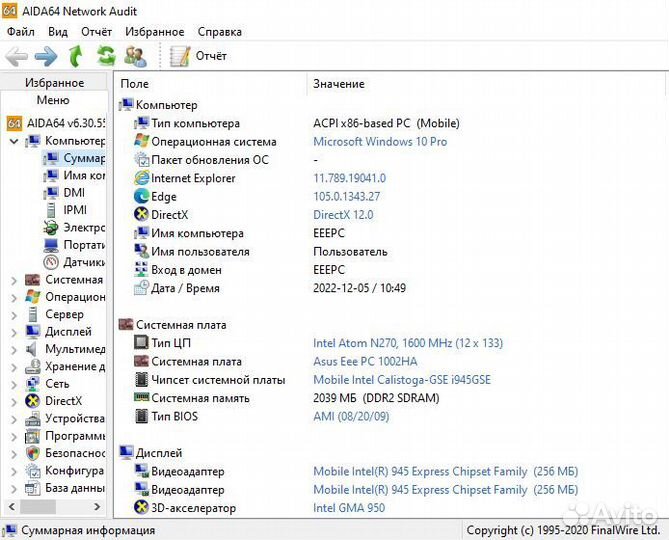Open the AMI (08/20/09) BIOS link
Image resolution: width=669 pixels, height=540 pixels.
pos(351,416)
